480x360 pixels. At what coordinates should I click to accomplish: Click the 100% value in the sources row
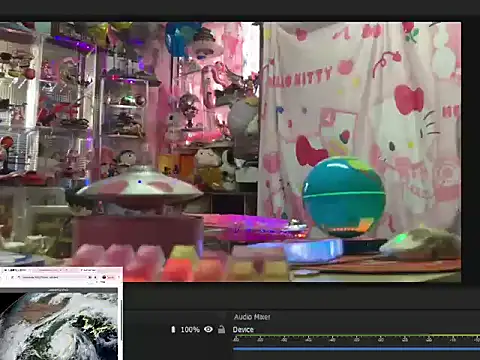coord(190,330)
